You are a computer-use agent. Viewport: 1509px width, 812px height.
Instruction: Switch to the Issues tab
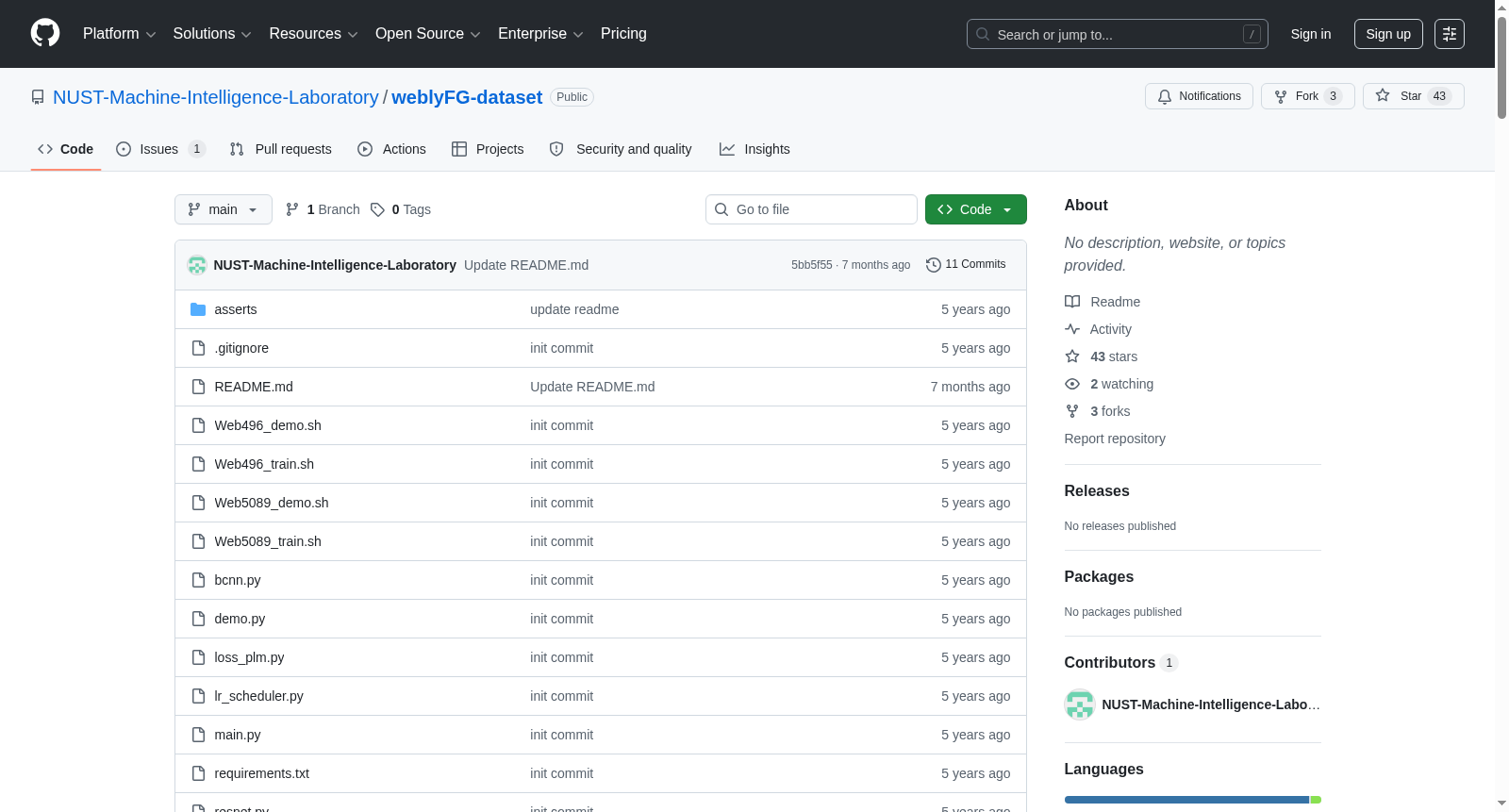(160, 149)
